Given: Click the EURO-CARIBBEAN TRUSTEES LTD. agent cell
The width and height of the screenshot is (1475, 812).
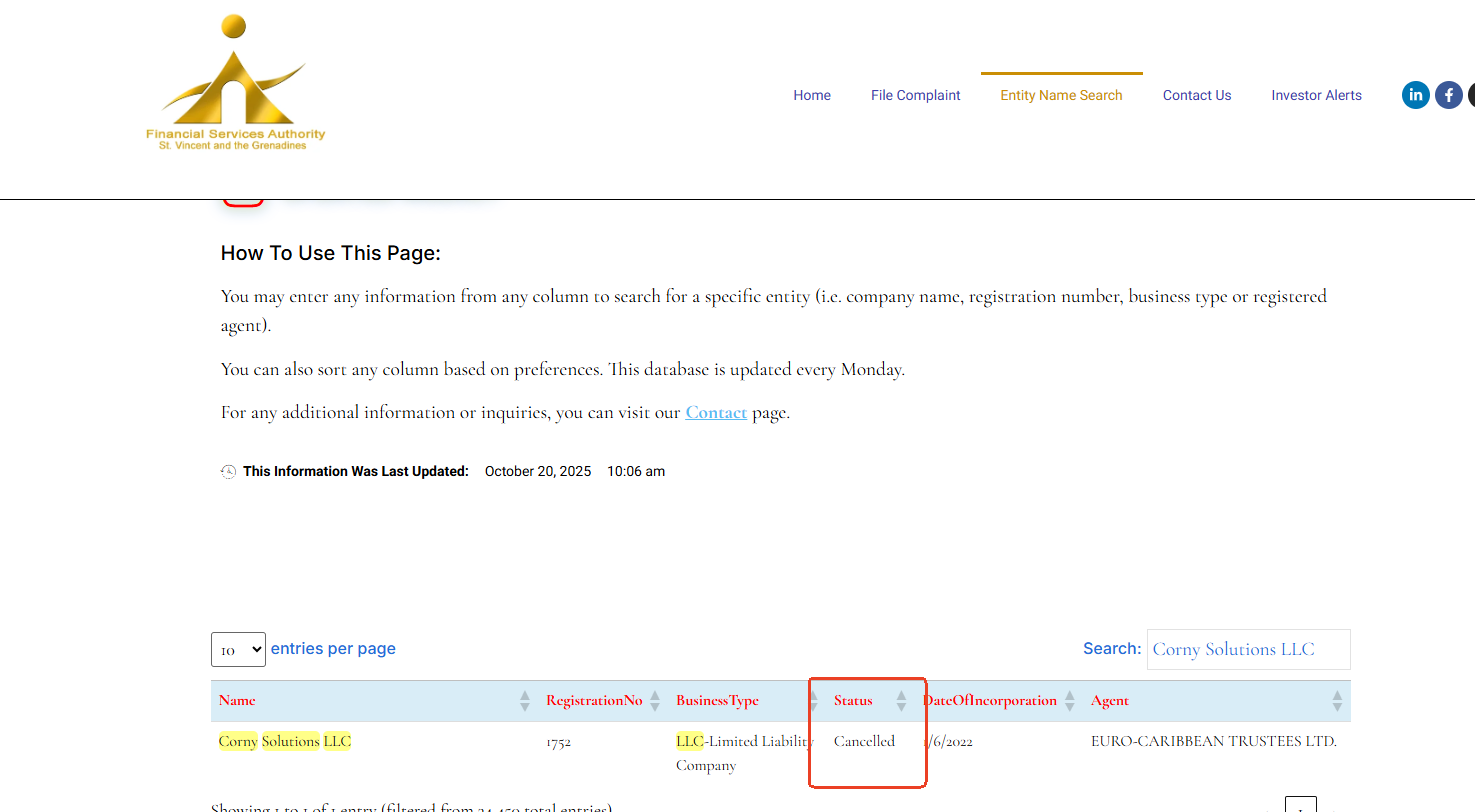Looking at the screenshot, I should tap(1213, 742).
